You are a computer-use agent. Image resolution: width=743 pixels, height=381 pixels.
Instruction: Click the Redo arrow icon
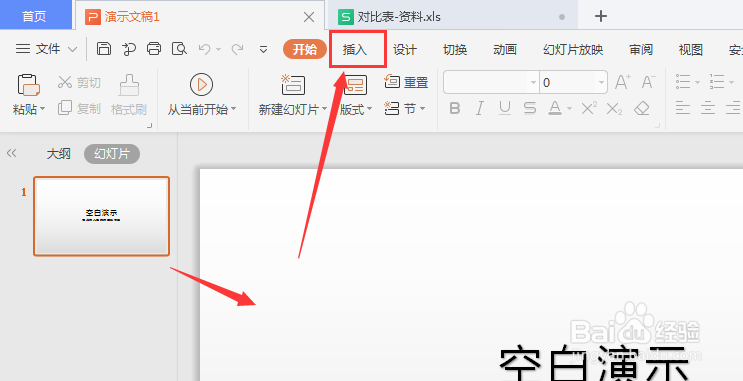(237, 49)
